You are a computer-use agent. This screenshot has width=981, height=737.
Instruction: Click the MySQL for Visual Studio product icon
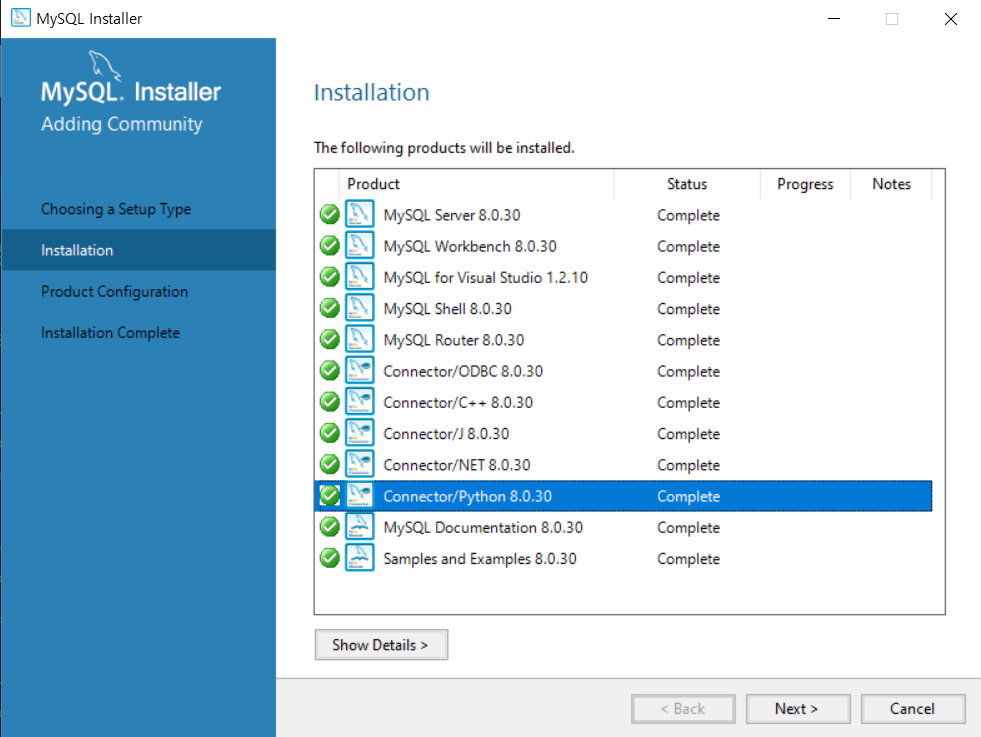pyautogui.click(x=360, y=277)
